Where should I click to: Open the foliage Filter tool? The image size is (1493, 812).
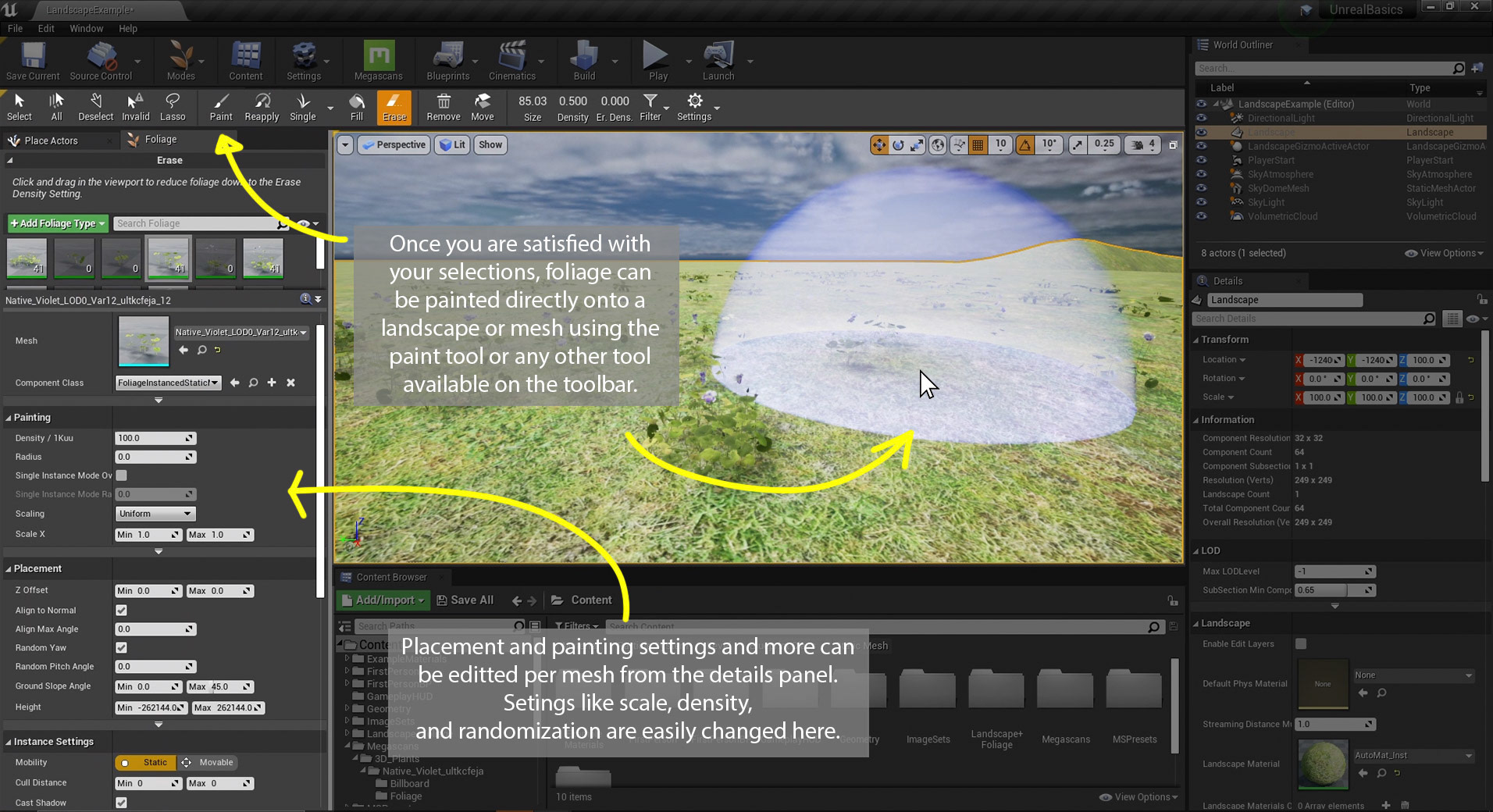pyautogui.click(x=650, y=108)
